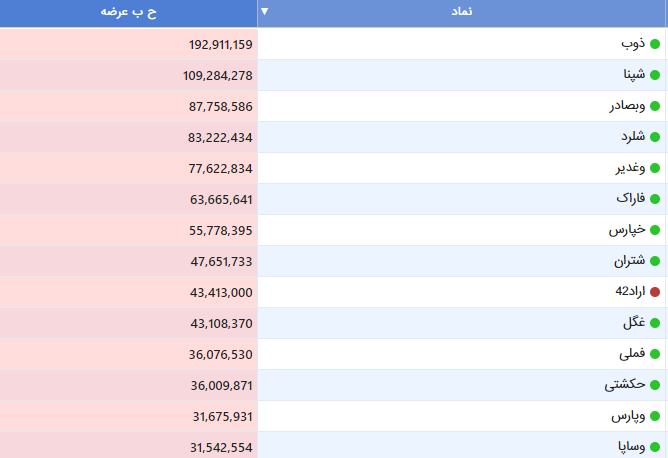Click the green status dot beside فاراک

click(655, 199)
